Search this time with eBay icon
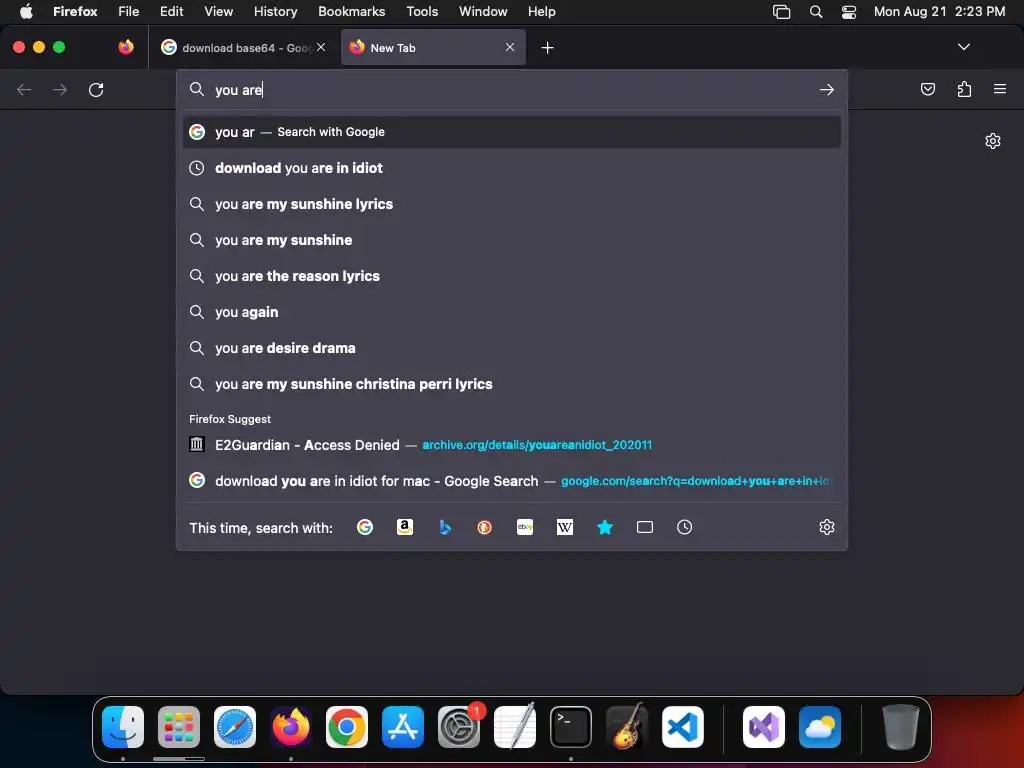1024x768 pixels. tap(525, 527)
